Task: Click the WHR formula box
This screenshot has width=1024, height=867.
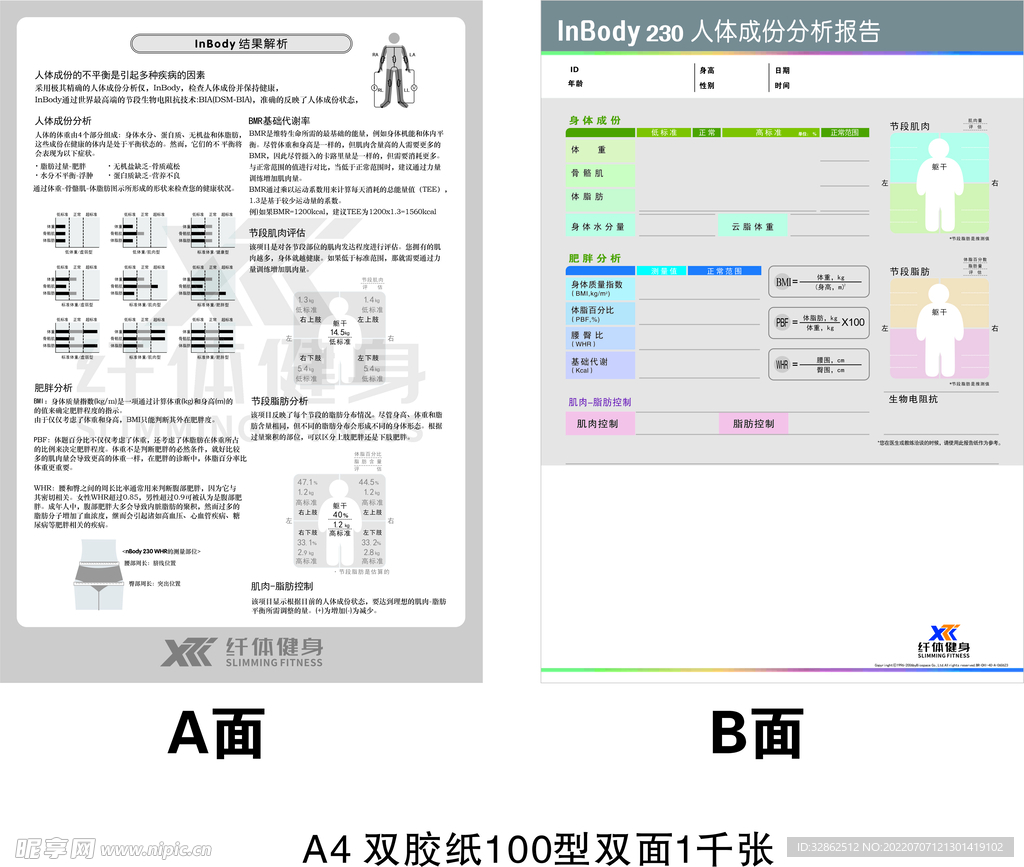Action: [819, 364]
